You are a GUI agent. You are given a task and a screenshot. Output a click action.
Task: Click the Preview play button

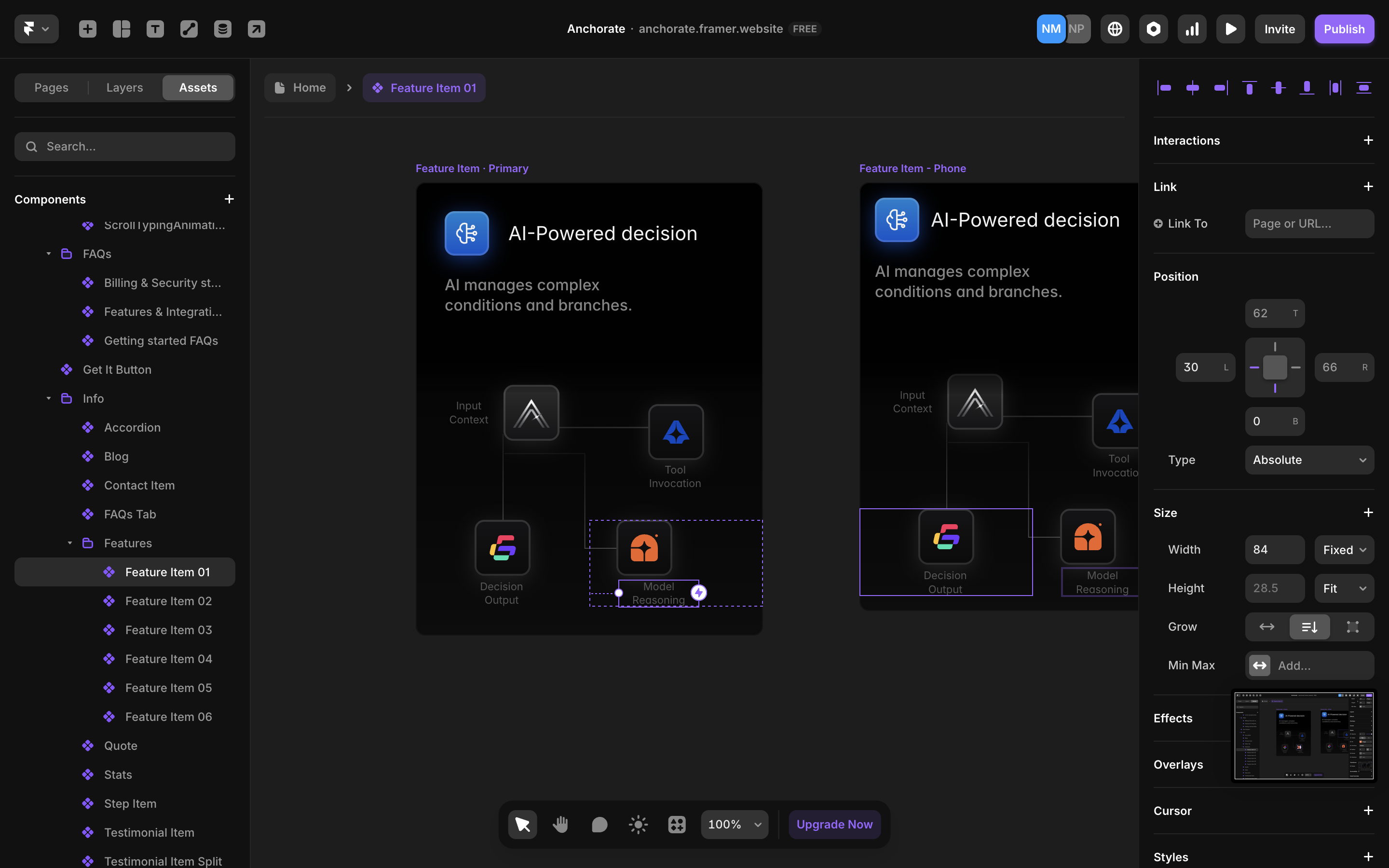1230,29
